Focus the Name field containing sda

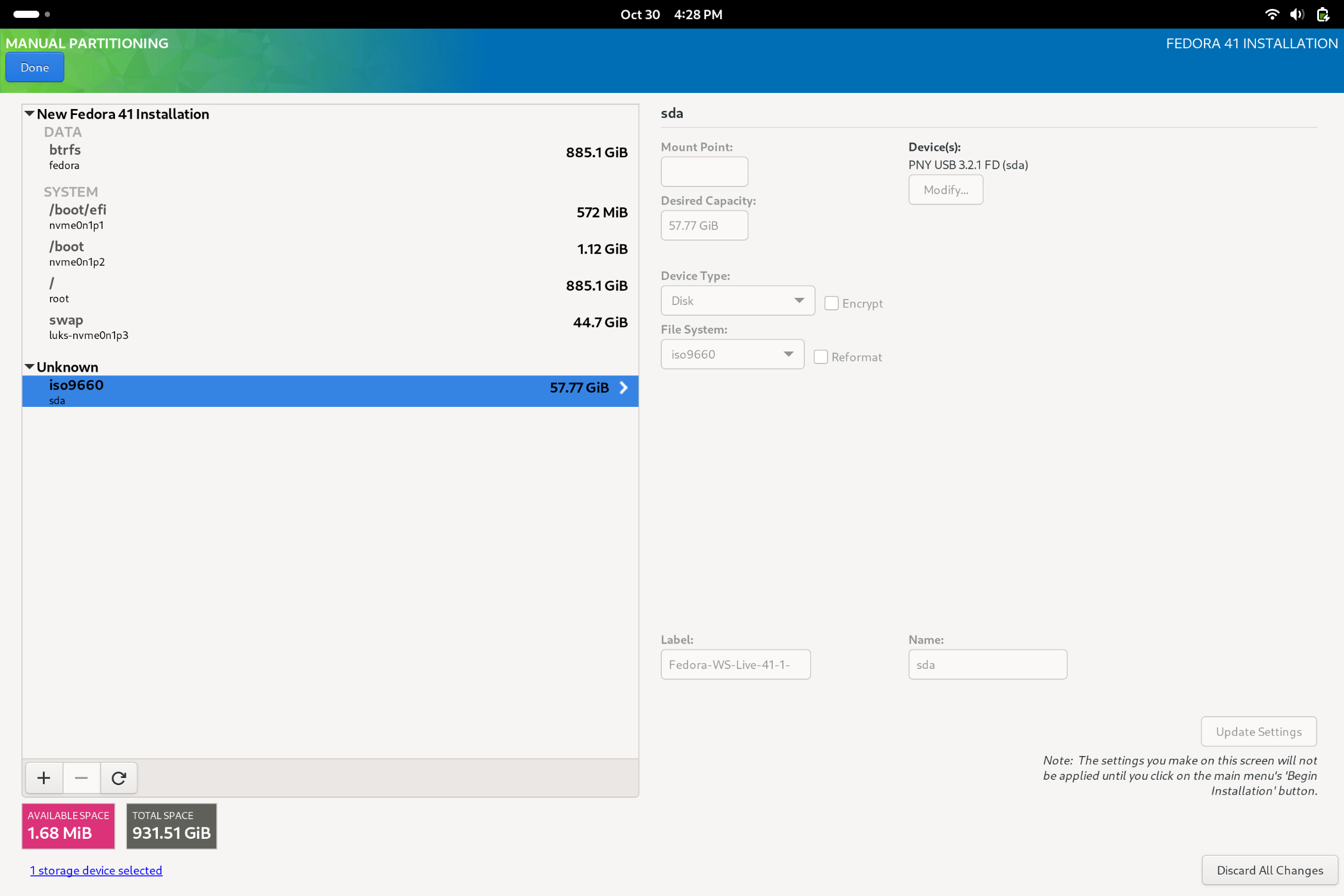[x=988, y=664]
